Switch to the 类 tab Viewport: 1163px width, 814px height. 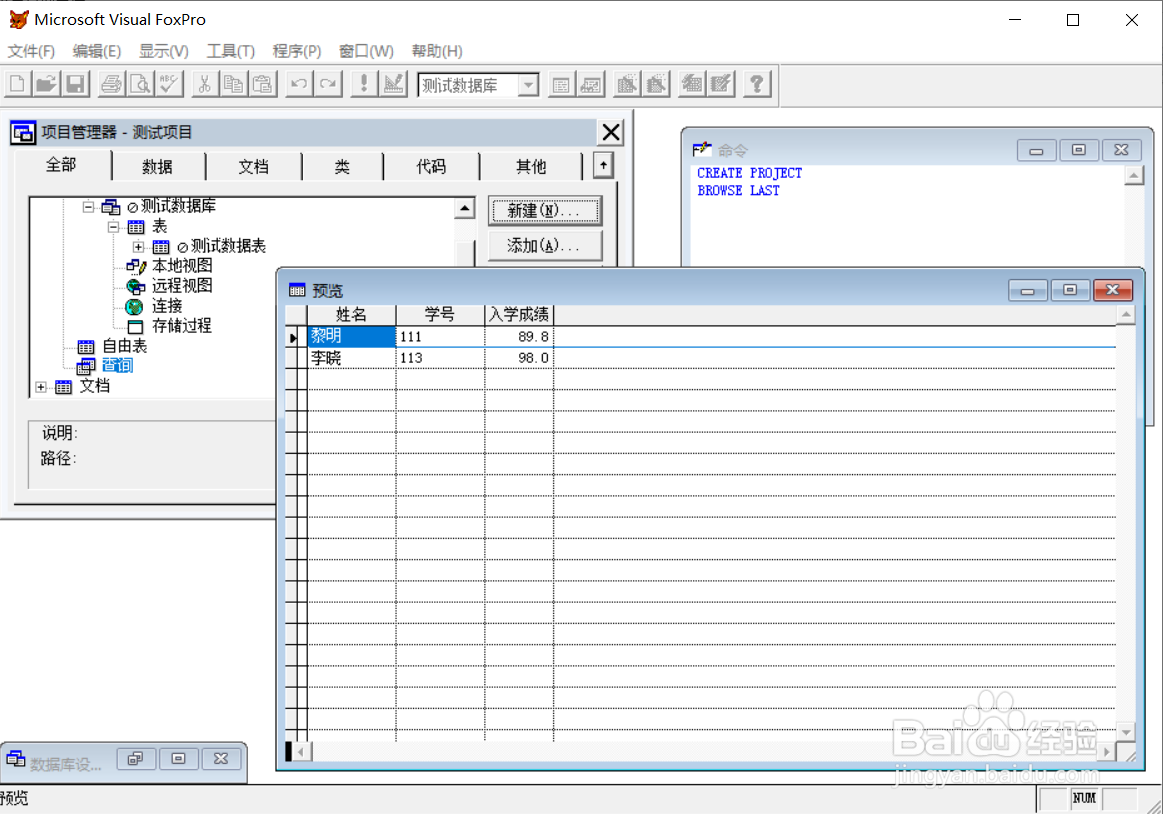click(x=342, y=166)
